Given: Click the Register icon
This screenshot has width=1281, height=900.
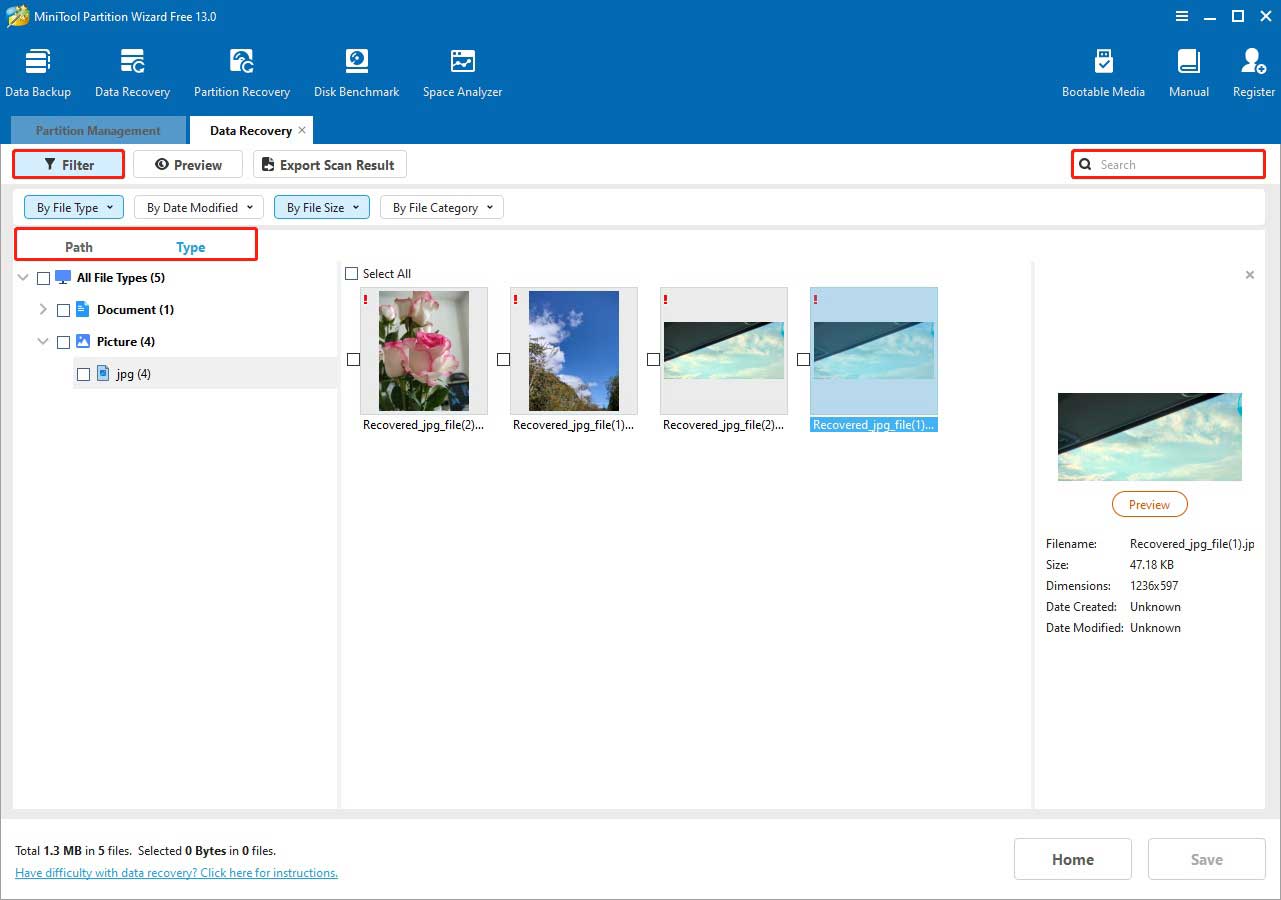Looking at the screenshot, I should (1252, 69).
